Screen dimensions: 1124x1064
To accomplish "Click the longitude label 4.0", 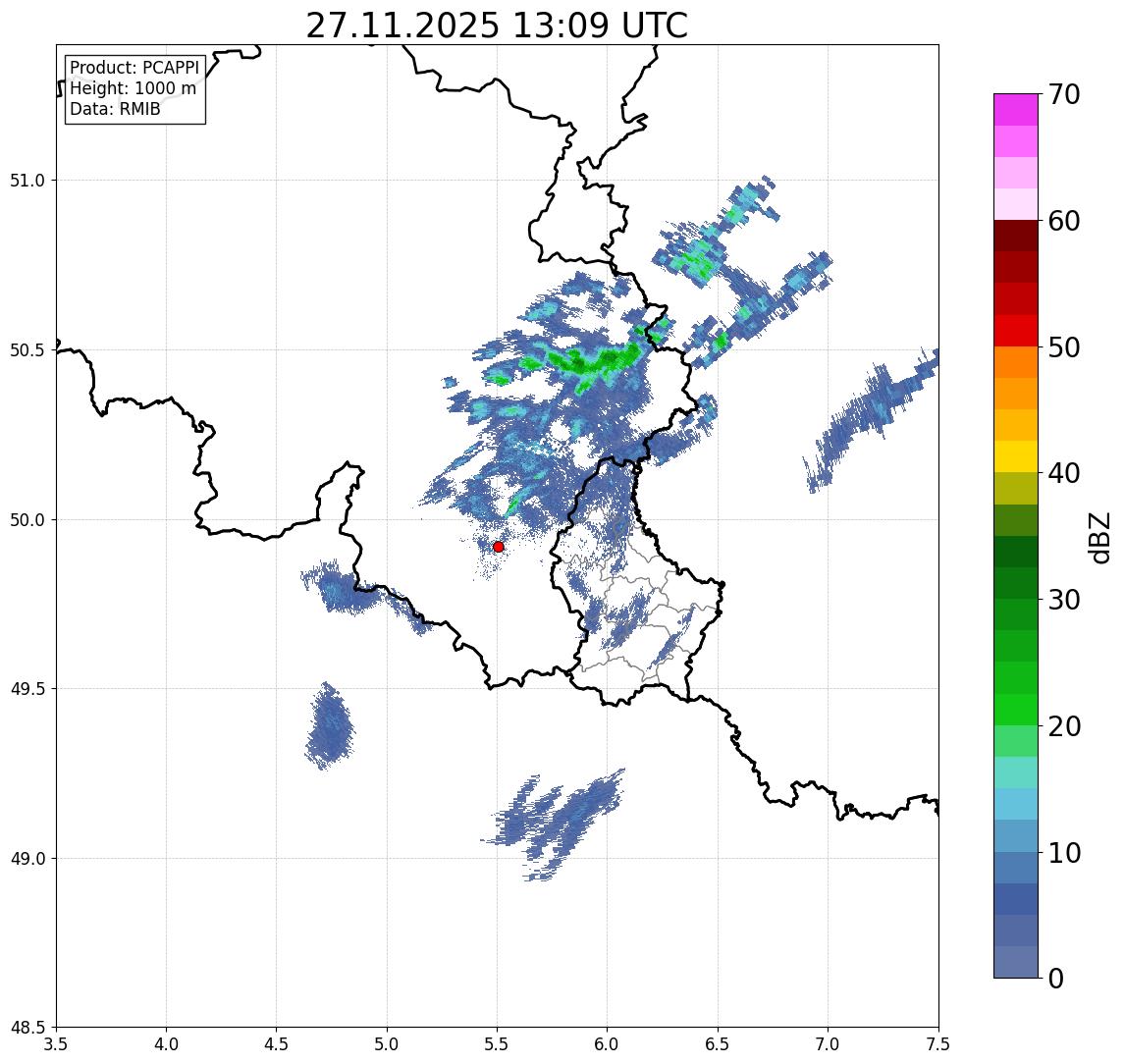I will 166,1044.
